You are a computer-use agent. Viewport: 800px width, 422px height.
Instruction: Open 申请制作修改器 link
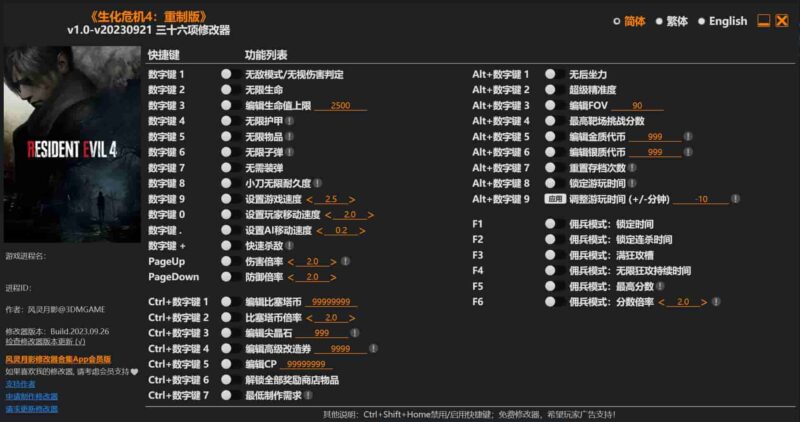(x=32, y=396)
